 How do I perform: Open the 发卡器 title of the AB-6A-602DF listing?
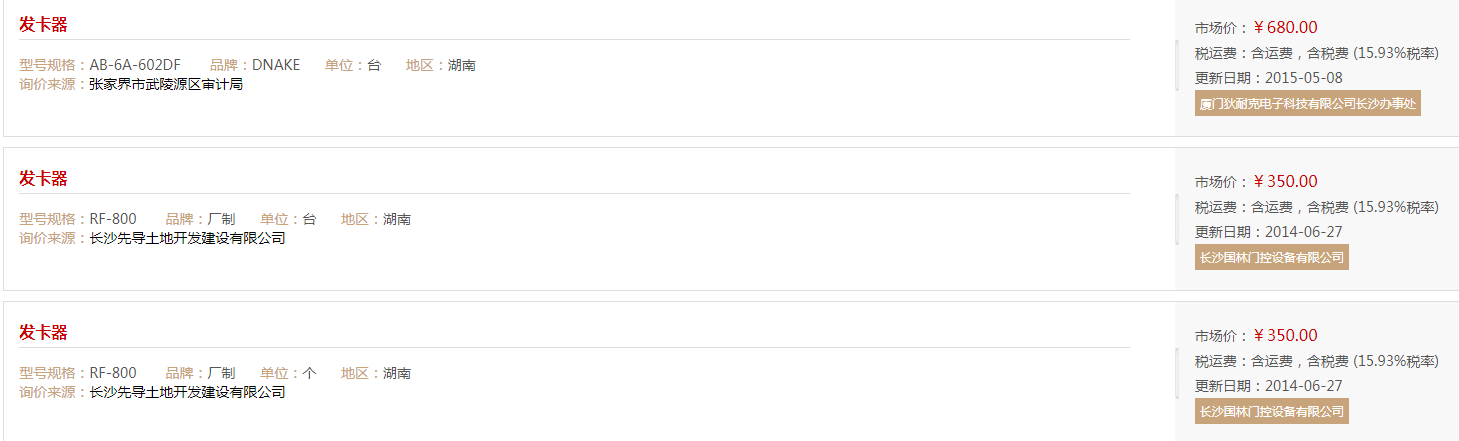(43, 25)
